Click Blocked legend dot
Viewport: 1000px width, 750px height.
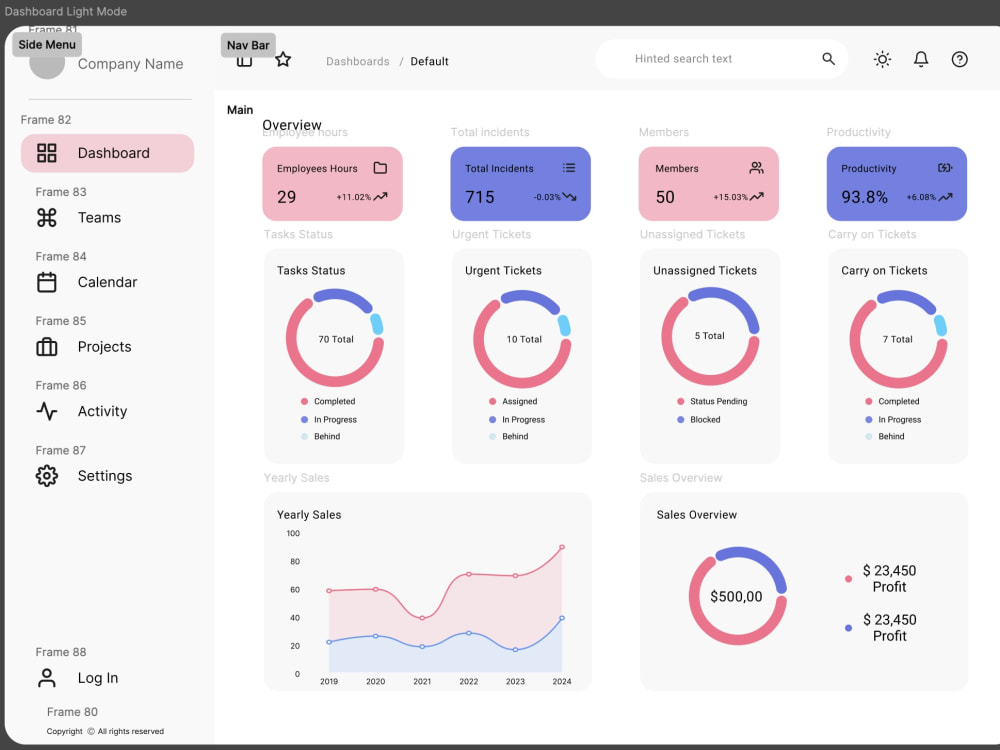pos(680,420)
